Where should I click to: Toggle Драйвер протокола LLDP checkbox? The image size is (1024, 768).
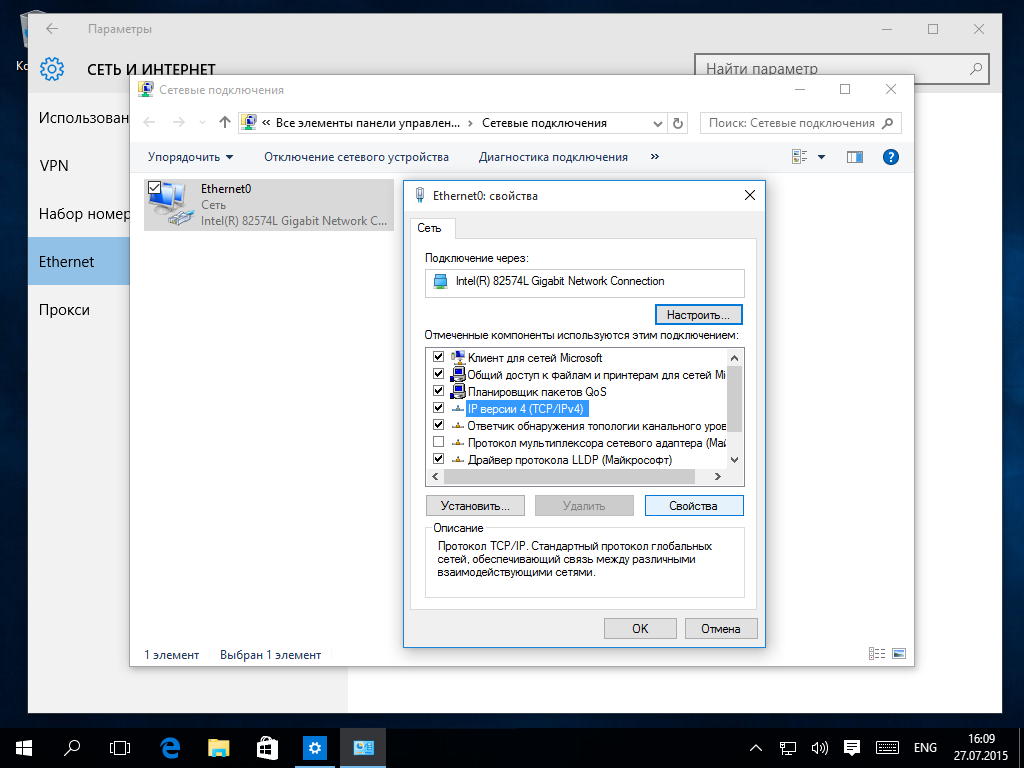pyautogui.click(x=438, y=459)
